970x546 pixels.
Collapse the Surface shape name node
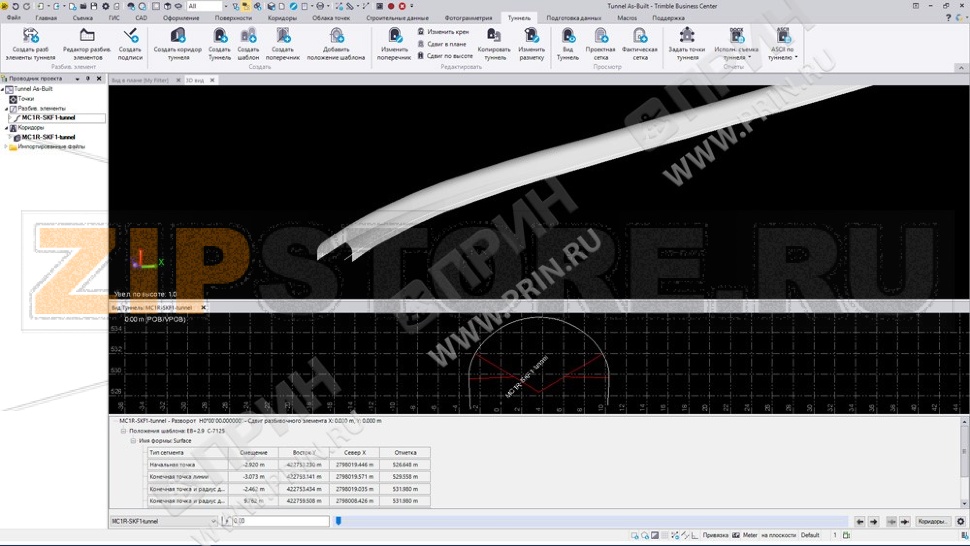133,441
